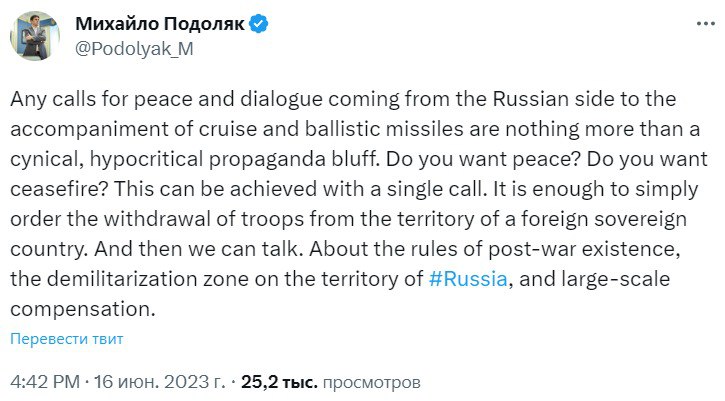The height and width of the screenshot is (401, 725).
Task: Open the #Russia hashtag link
Action: tap(469, 281)
